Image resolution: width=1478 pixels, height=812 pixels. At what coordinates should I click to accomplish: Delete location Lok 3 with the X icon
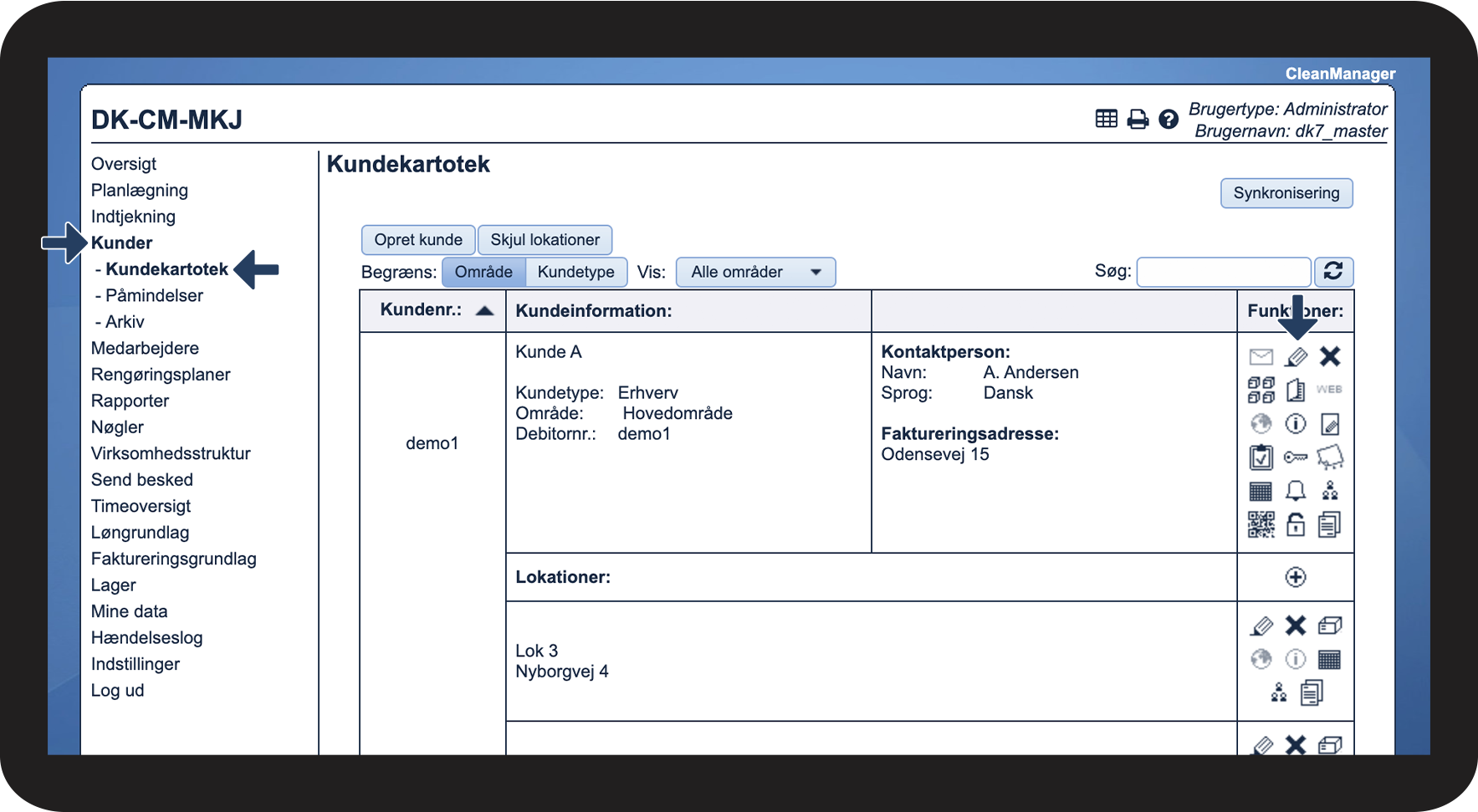[x=1296, y=626]
